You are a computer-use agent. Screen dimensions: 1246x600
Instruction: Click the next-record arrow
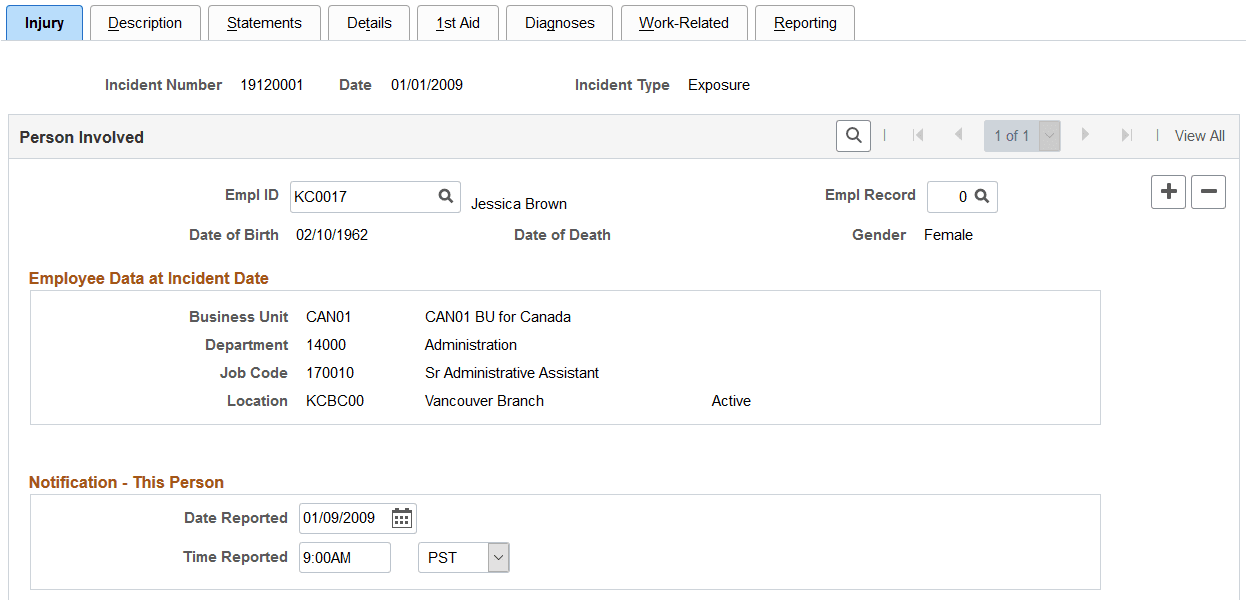pos(1086,135)
